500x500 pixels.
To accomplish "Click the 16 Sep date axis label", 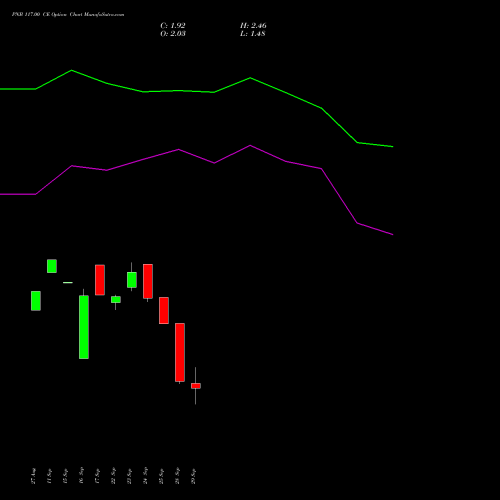I will [x=81, y=476].
